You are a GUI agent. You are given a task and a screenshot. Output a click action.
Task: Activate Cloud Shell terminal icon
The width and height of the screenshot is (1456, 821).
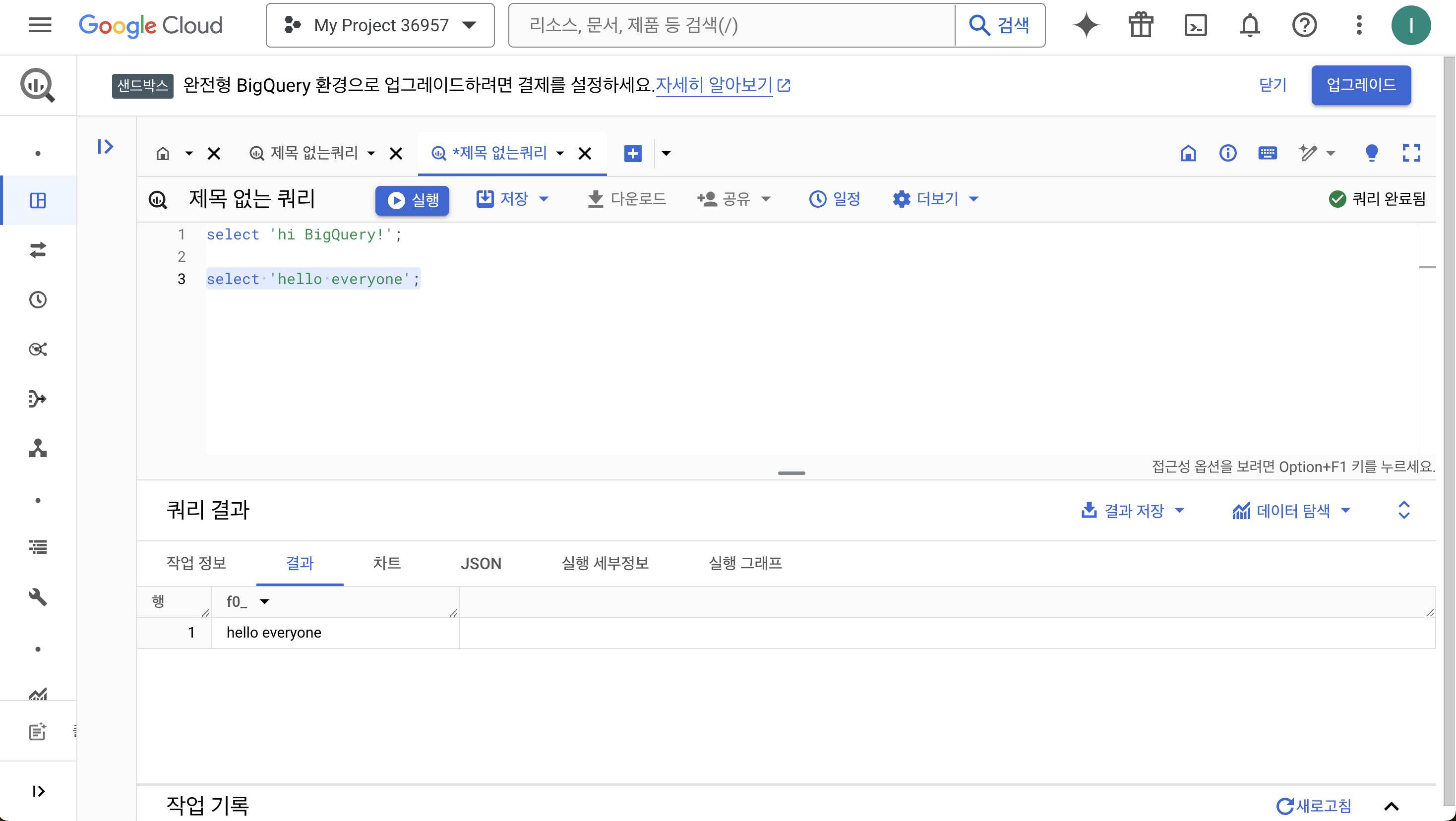click(1196, 25)
